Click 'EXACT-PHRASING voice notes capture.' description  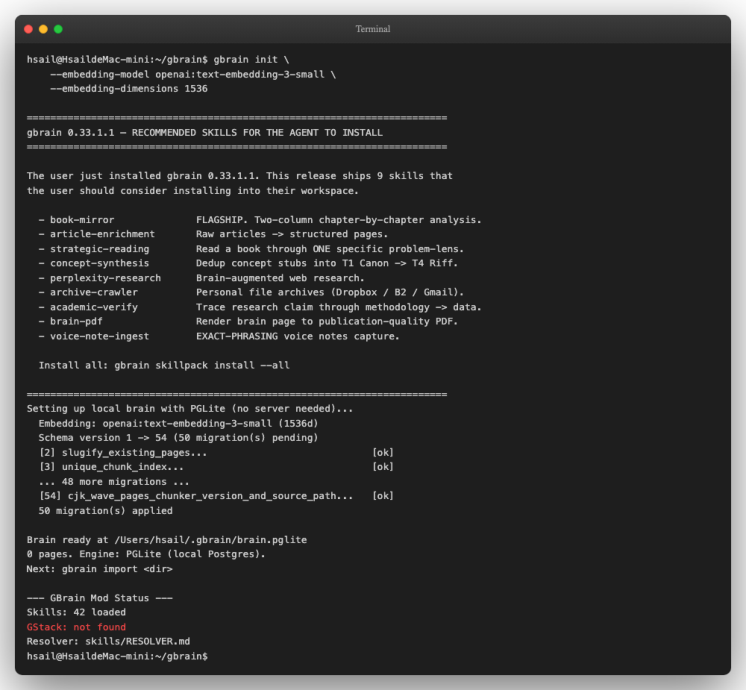click(297, 336)
